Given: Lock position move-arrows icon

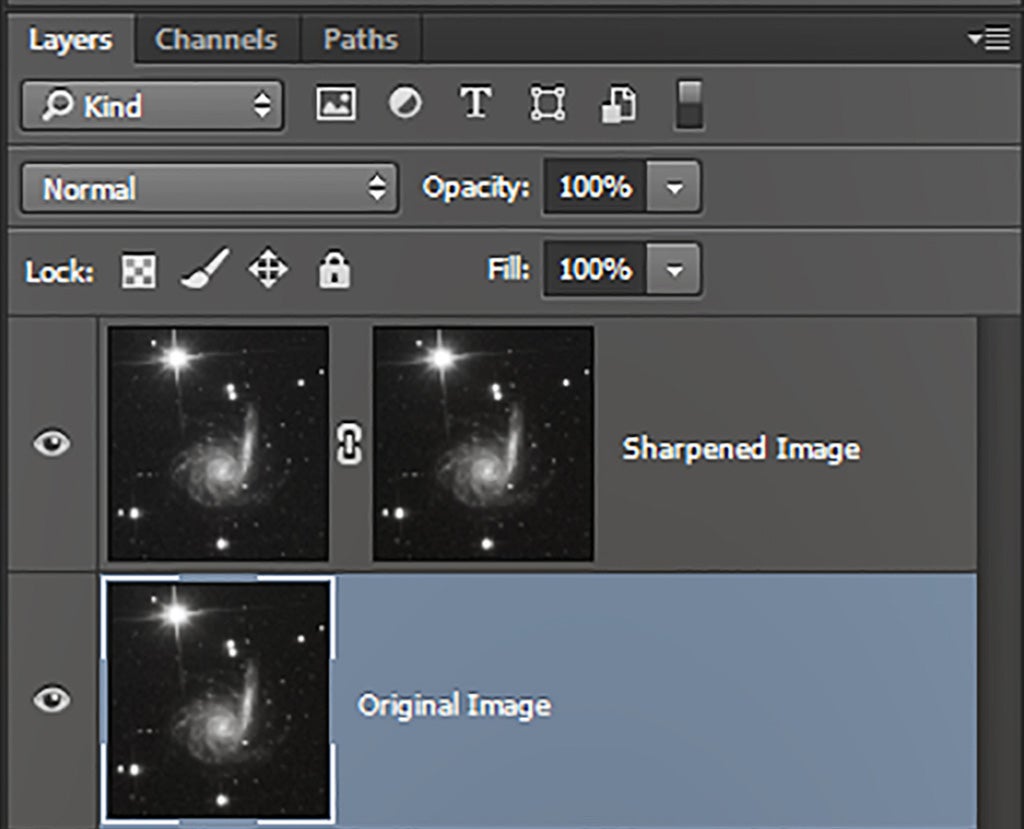Looking at the screenshot, I should tap(268, 269).
